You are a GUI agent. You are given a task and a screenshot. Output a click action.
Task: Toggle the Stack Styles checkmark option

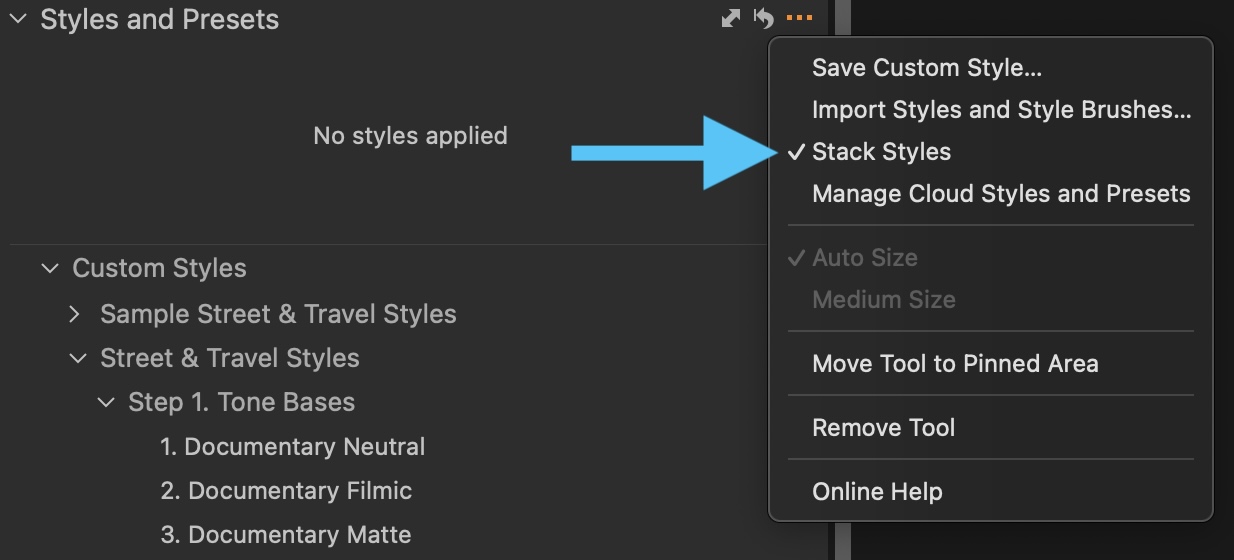pos(881,152)
